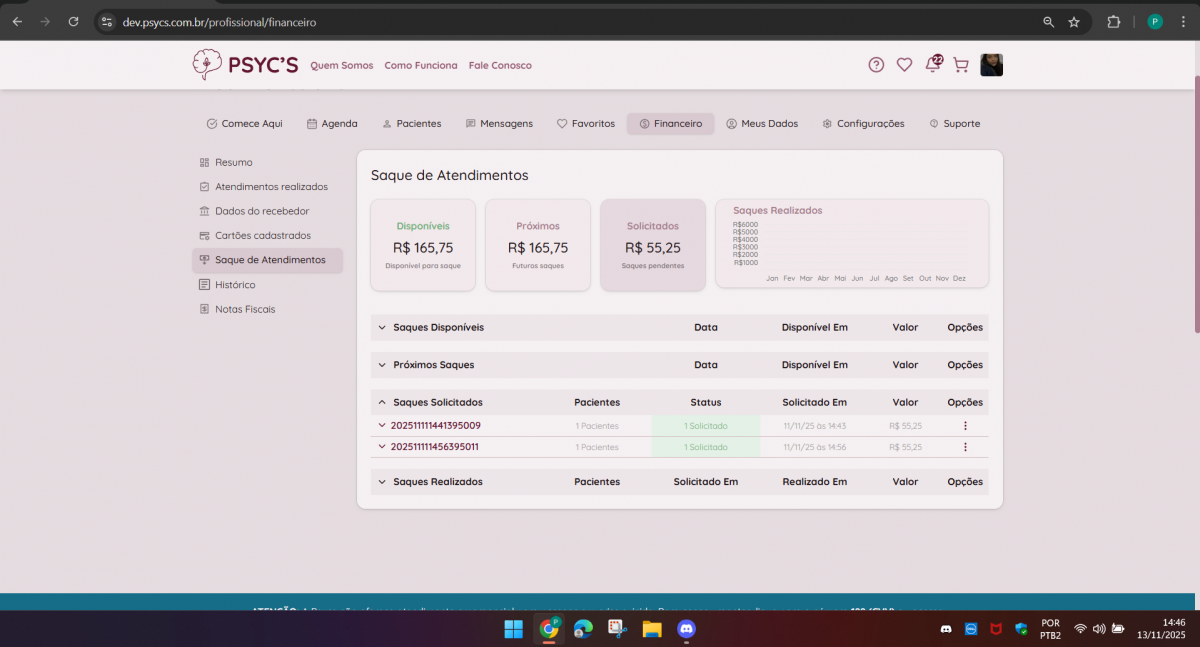Image resolution: width=1200 pixels, height=647 pixels.
Task: Expand the Próximos Saques section
Action: (x=382, y=365)
